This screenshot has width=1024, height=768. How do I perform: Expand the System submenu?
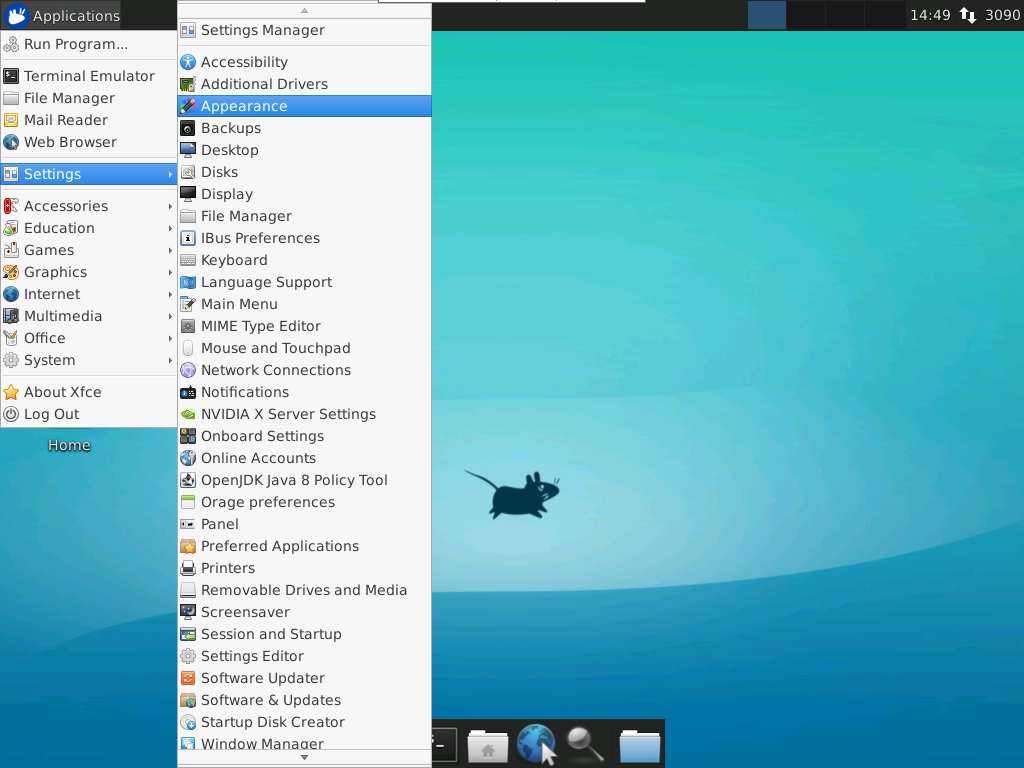pos(89,360)
